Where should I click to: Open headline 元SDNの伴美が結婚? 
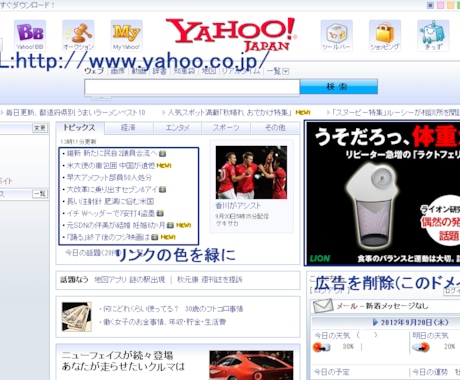pos(115,225)
